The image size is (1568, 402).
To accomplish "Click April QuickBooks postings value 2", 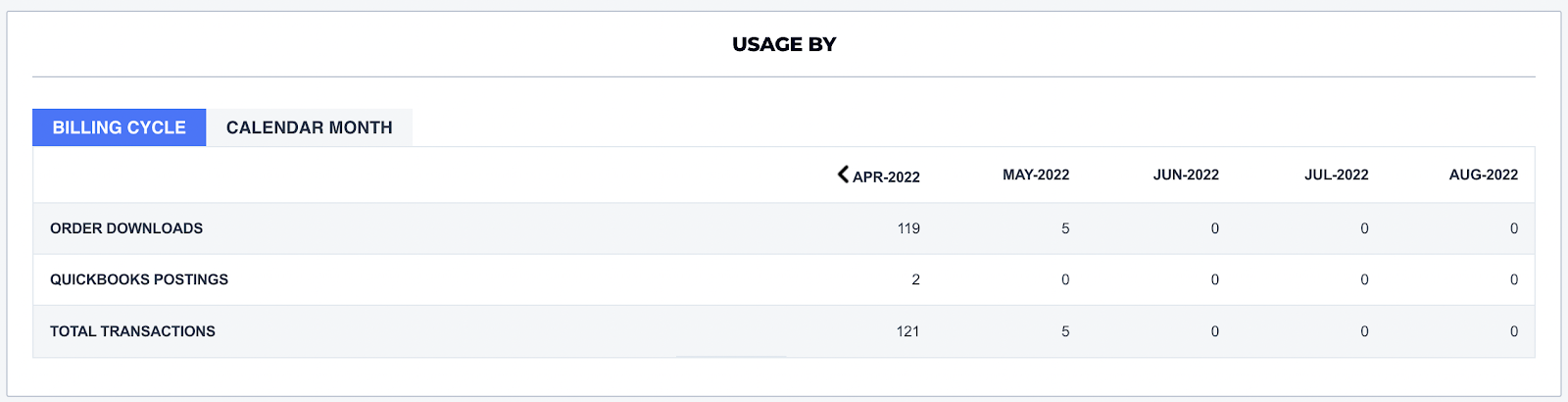I will (x=915, y=279).
